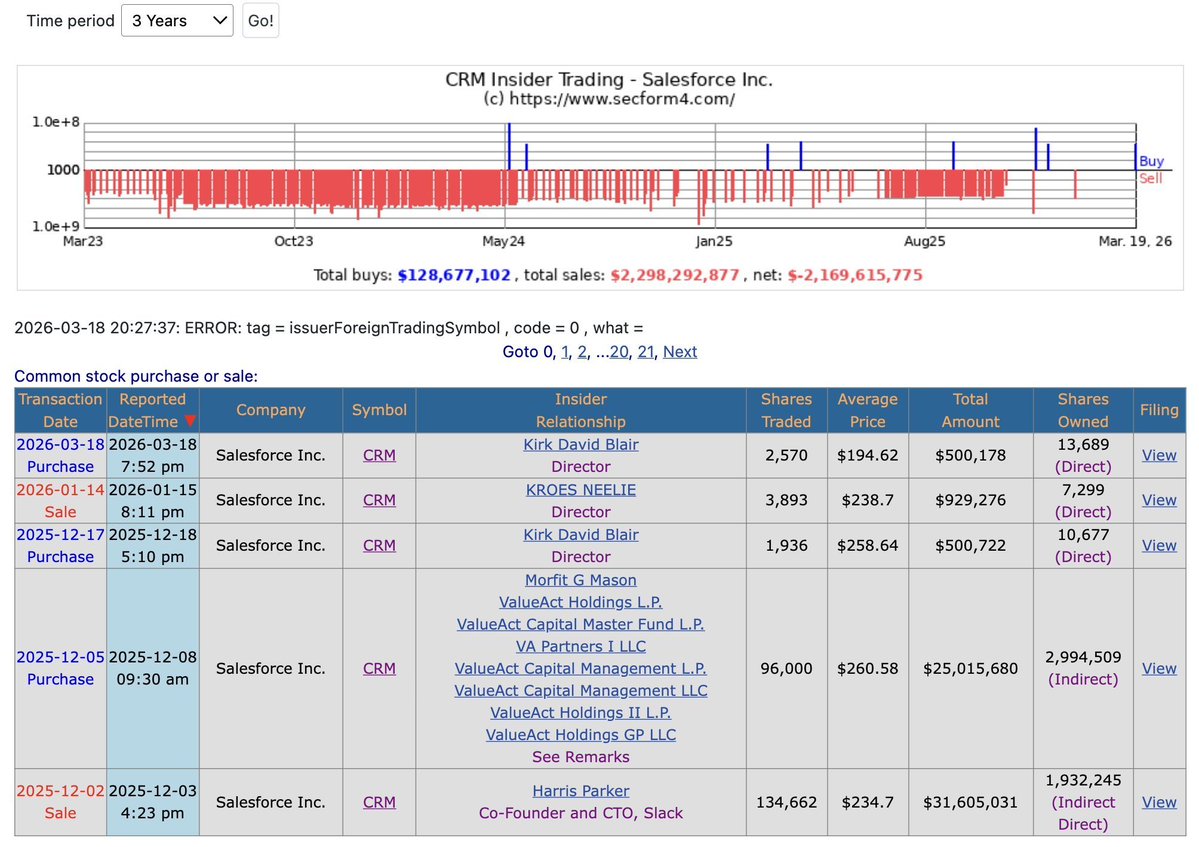1199x847 pixels.
Task: Open ValueAct Capital Management L.P. link
Action: [x=580, y=668]
